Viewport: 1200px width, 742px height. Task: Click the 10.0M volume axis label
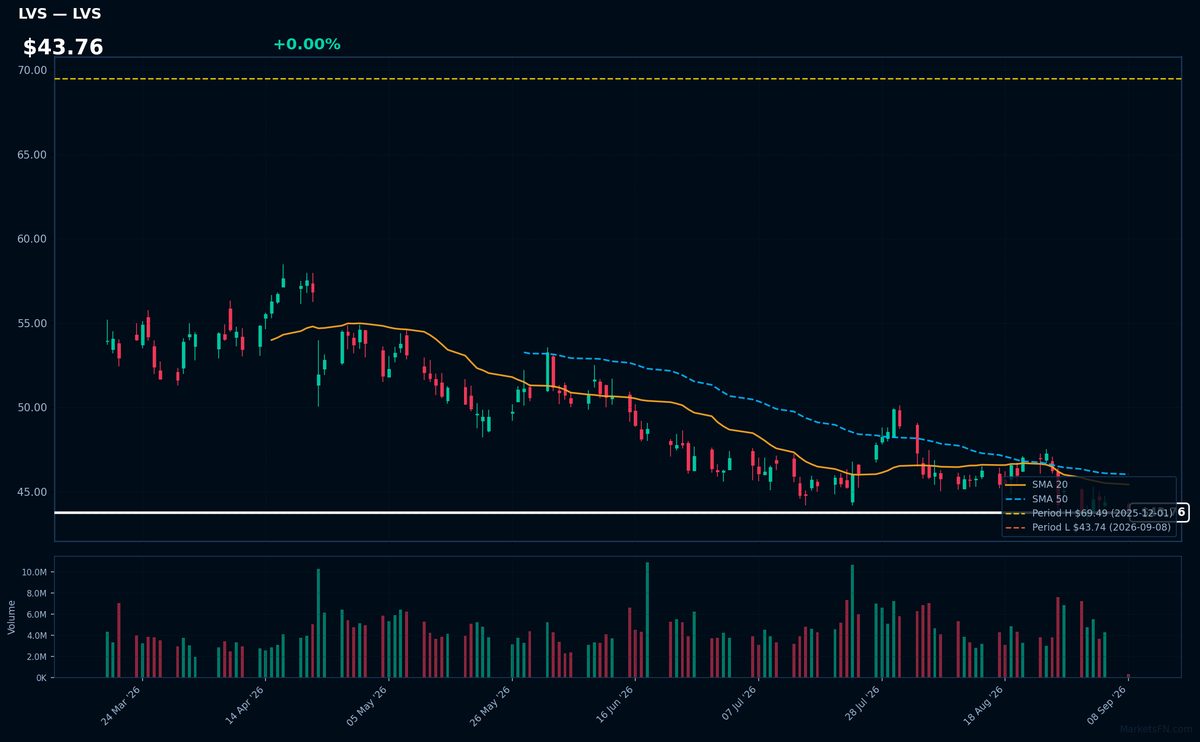[x=33, y=572]
